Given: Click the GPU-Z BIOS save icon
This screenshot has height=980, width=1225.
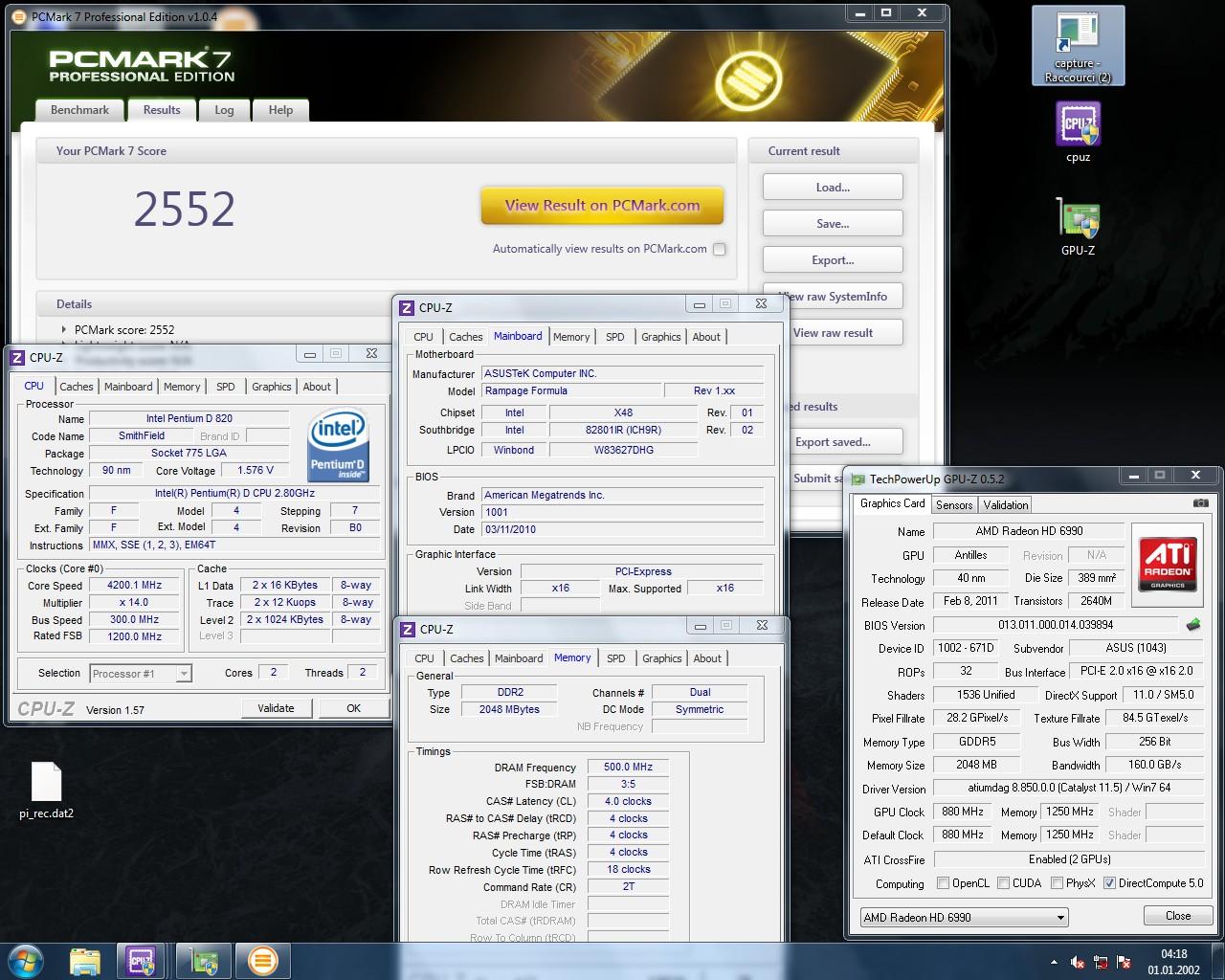Looking at the screenshot, I should click(x=1193, y=625).
